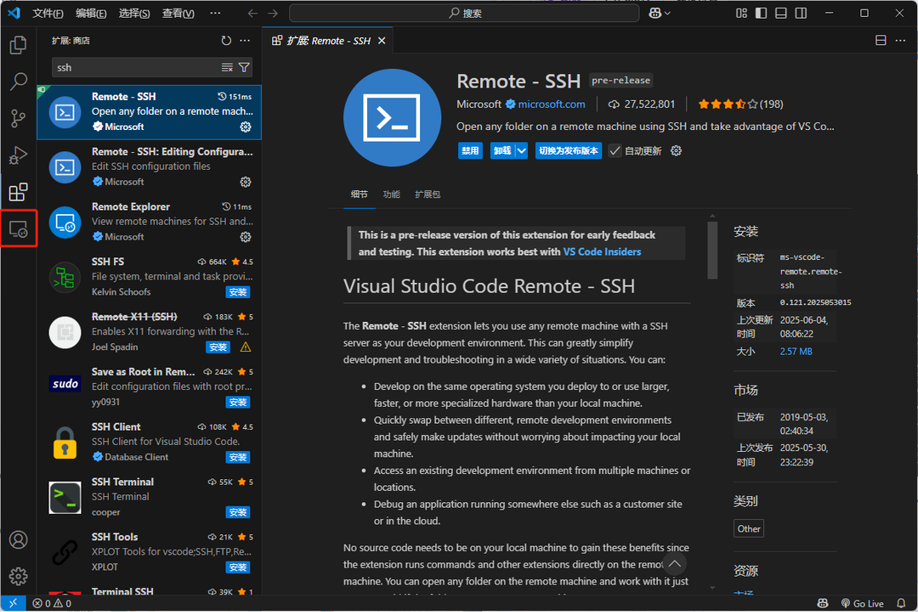Open the title bar overflow menu ellipsis

[x=215, y=13]
